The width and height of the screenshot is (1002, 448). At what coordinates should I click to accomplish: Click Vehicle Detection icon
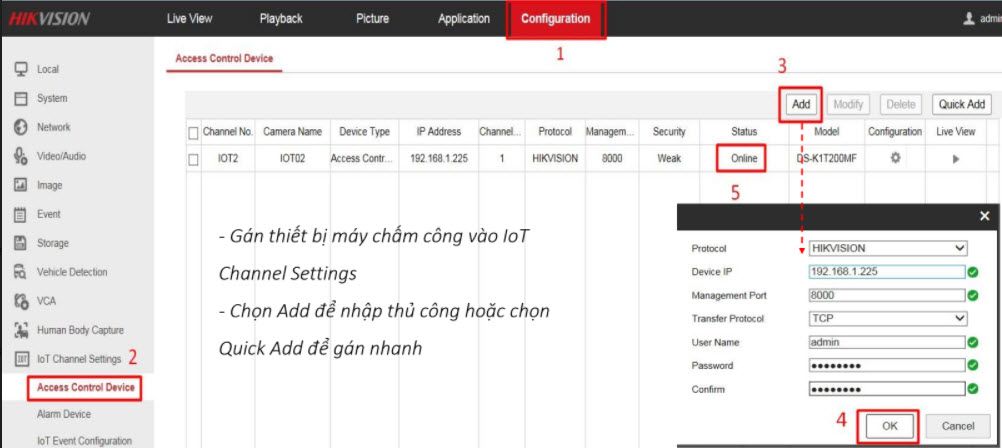[x=21, y=272]
